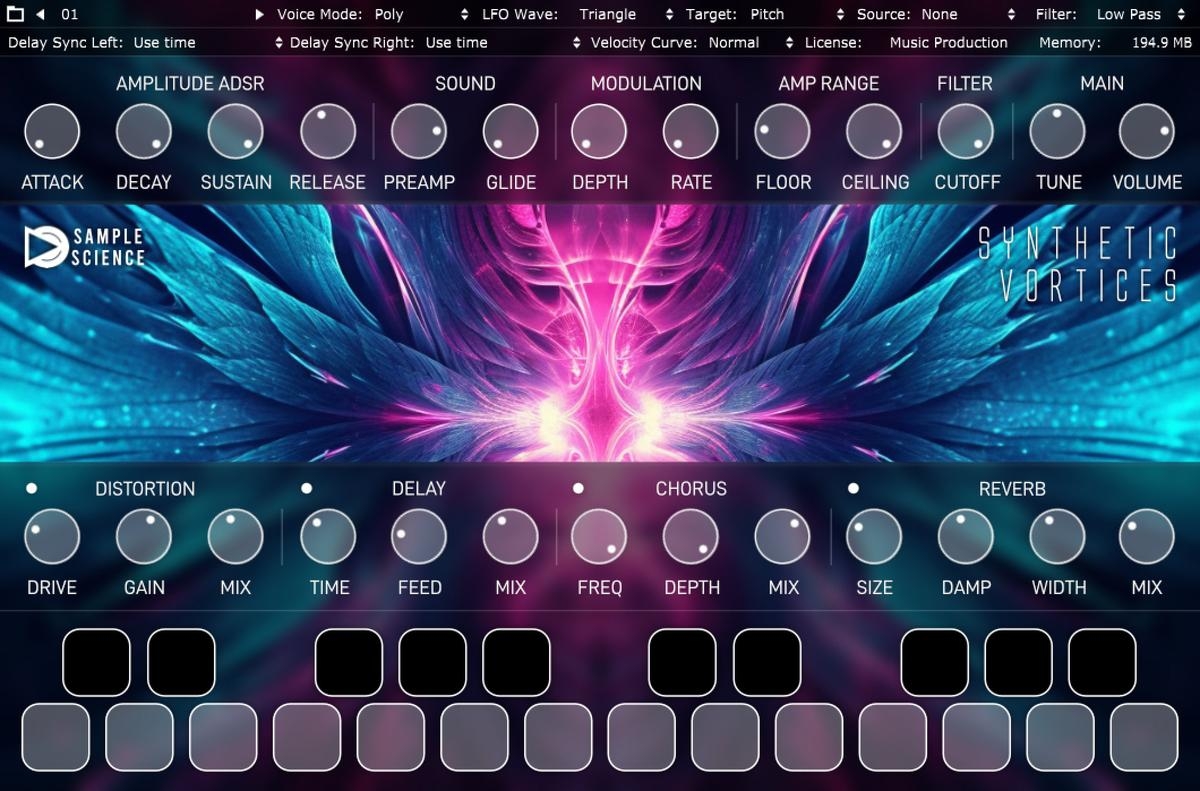Click the distortion DRIVE knob

[52, 537]
